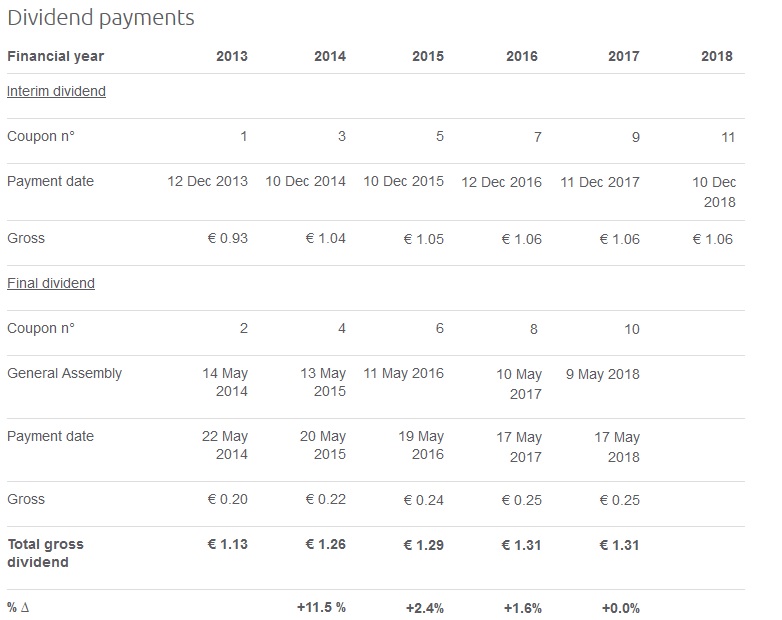Click the € 0.20 final gross value

click(x=226, y=500)
